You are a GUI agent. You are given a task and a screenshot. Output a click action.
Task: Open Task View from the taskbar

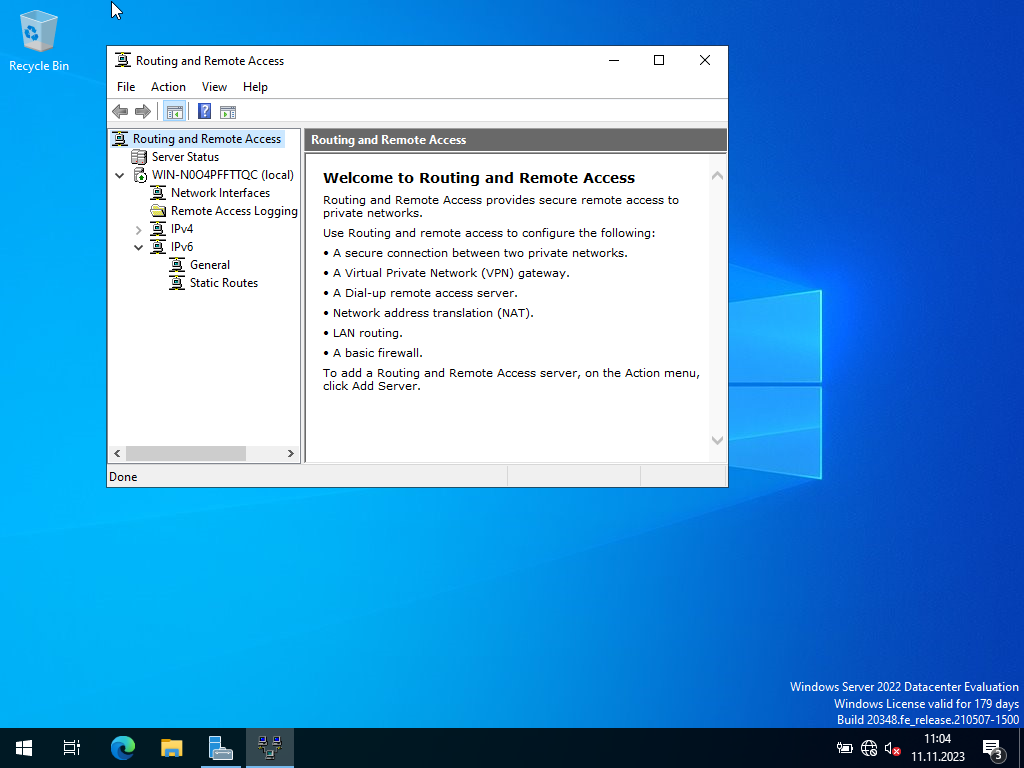[x=72, y=748]
